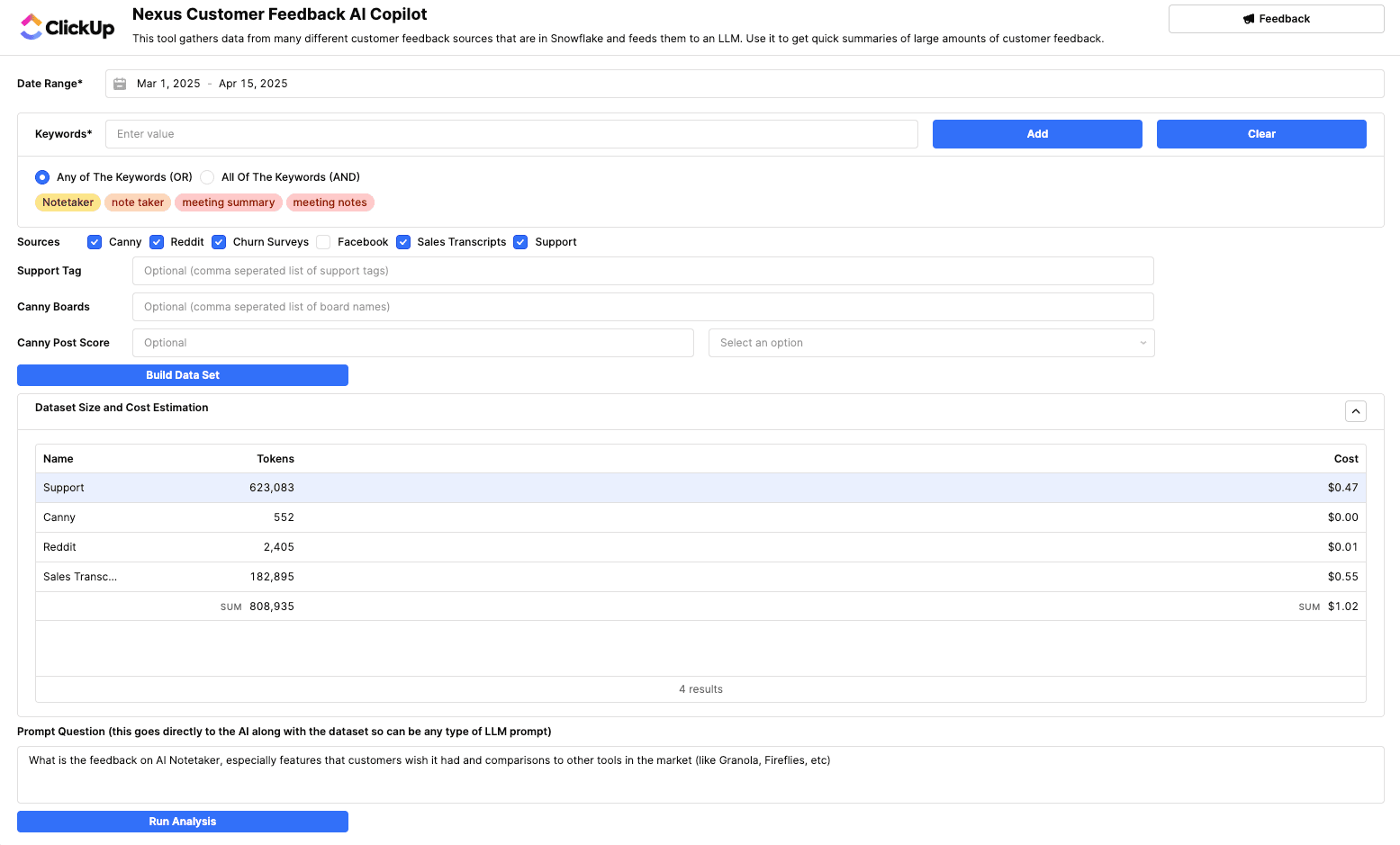Click Build Data Set
The image size is (1400, 845).
click(x=182, y=374)
